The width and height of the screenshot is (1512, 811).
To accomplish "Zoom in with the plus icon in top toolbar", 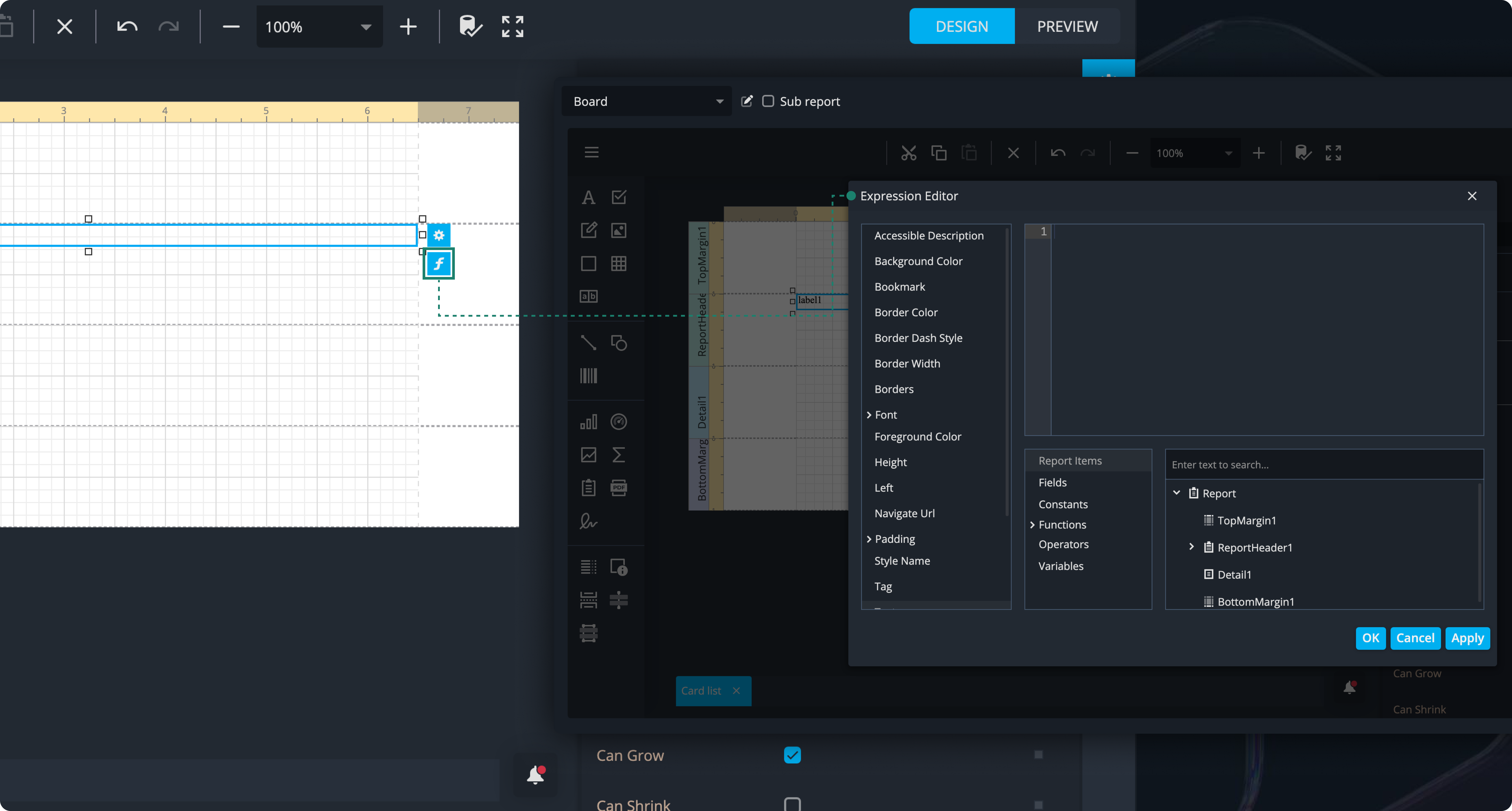I will pyautogui.click(x=408, y=27).
